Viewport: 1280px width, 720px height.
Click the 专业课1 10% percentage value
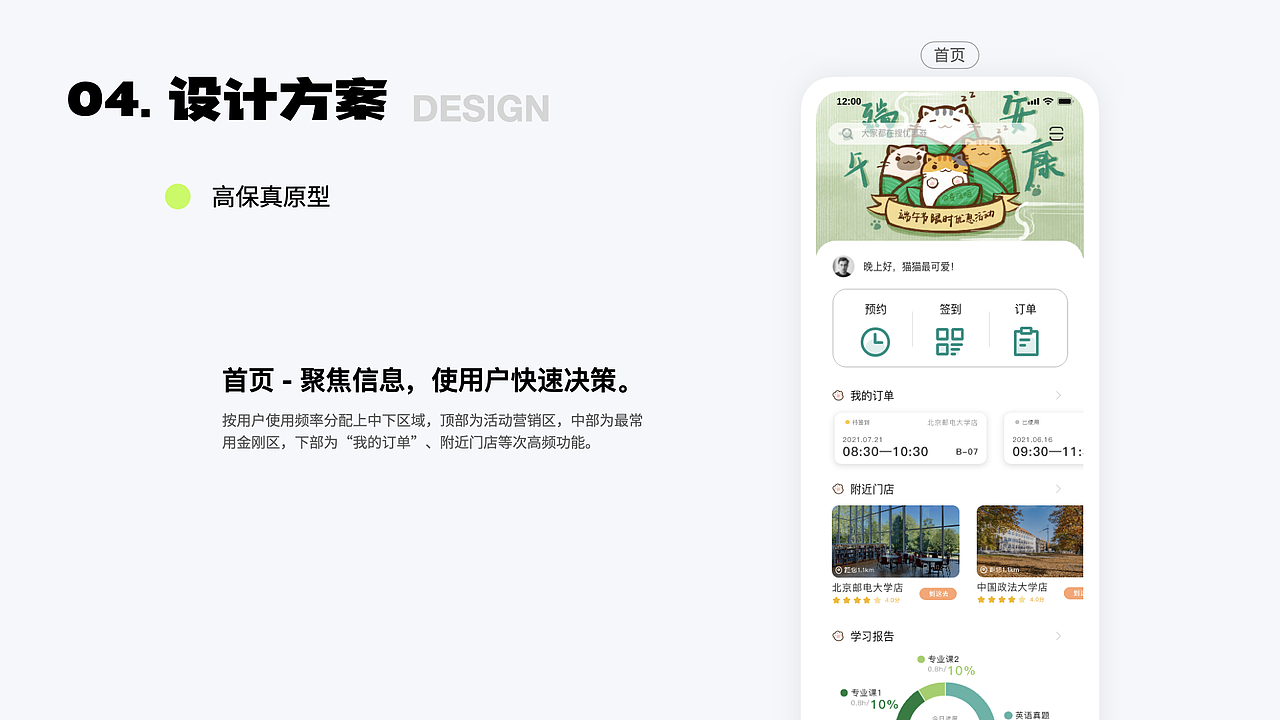tap(884, 704)
